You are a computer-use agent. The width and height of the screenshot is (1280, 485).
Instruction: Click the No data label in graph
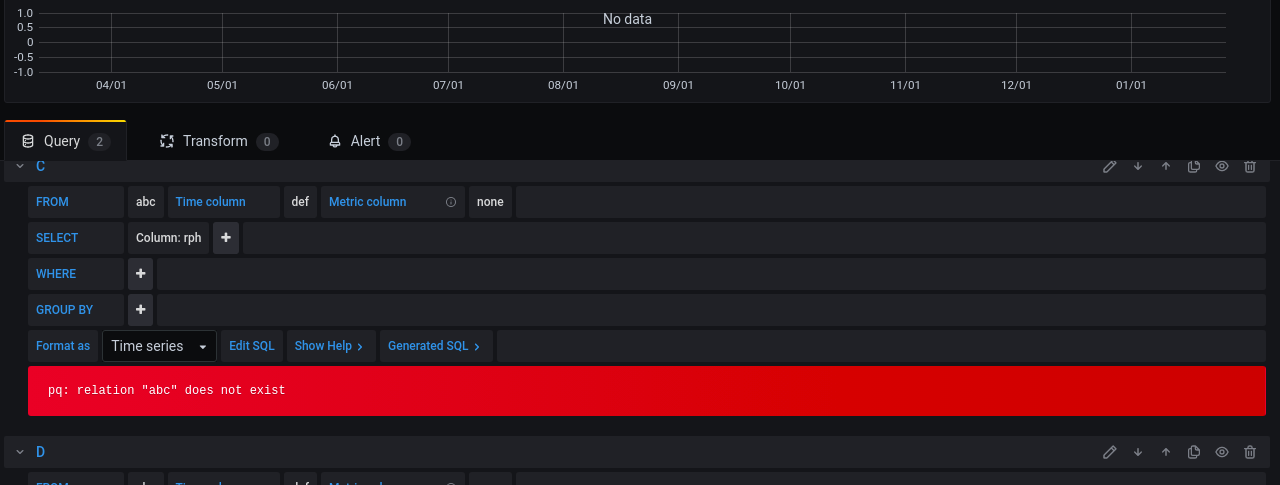(x=627, y=19)
